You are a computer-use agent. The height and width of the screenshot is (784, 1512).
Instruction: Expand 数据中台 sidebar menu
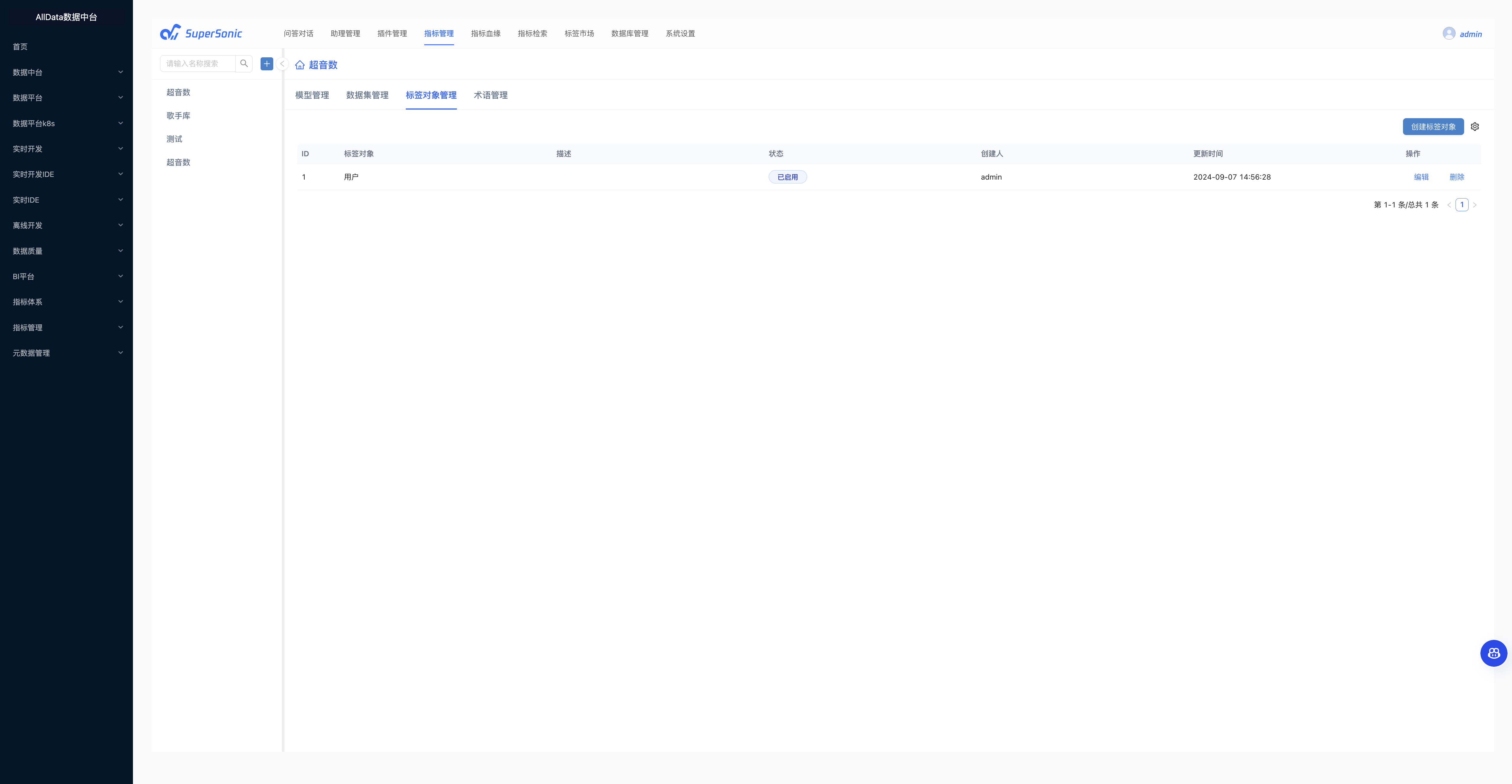point(66,72)
